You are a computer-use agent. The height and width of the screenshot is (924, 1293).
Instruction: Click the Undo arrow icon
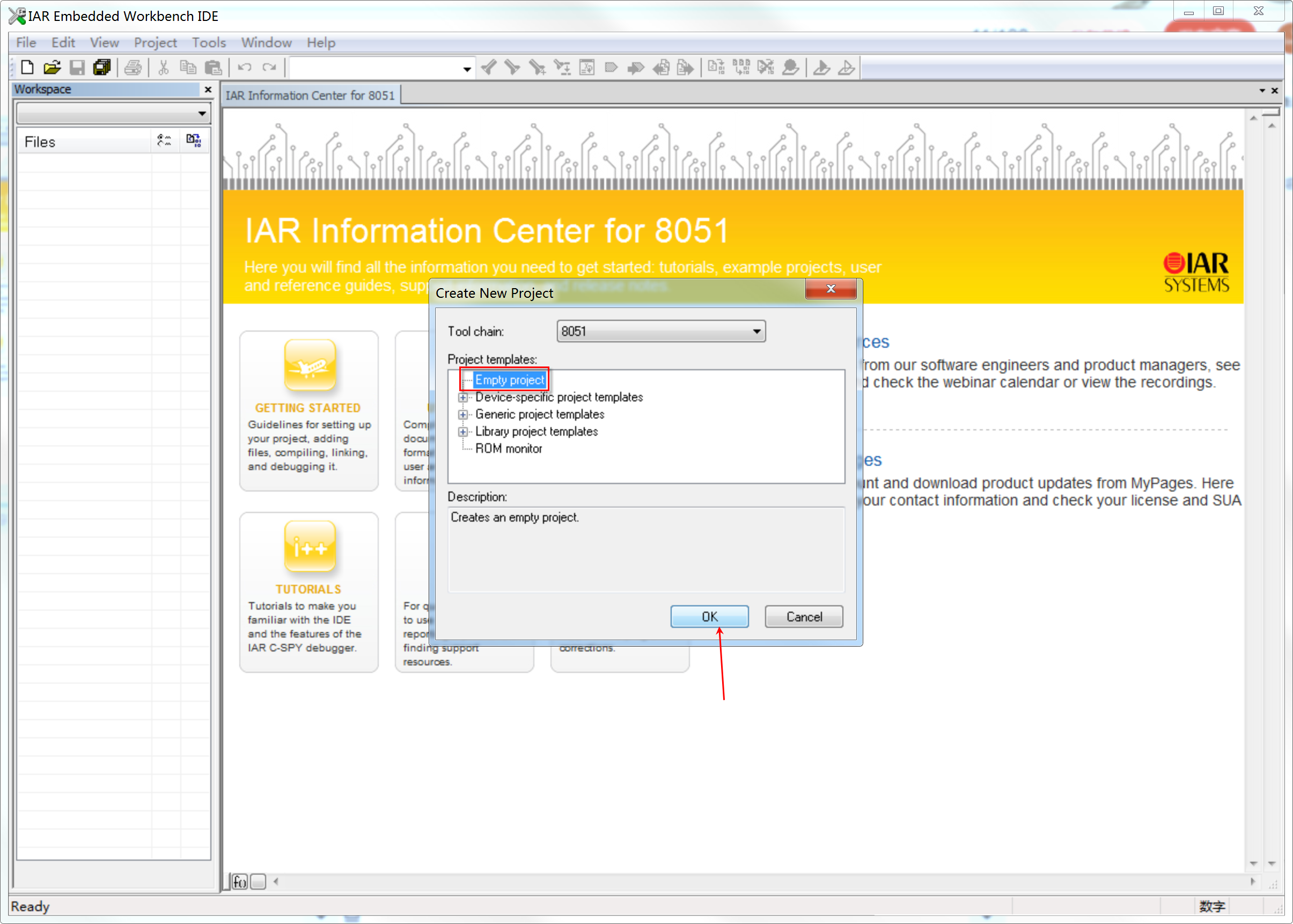(x=245, y=68)
